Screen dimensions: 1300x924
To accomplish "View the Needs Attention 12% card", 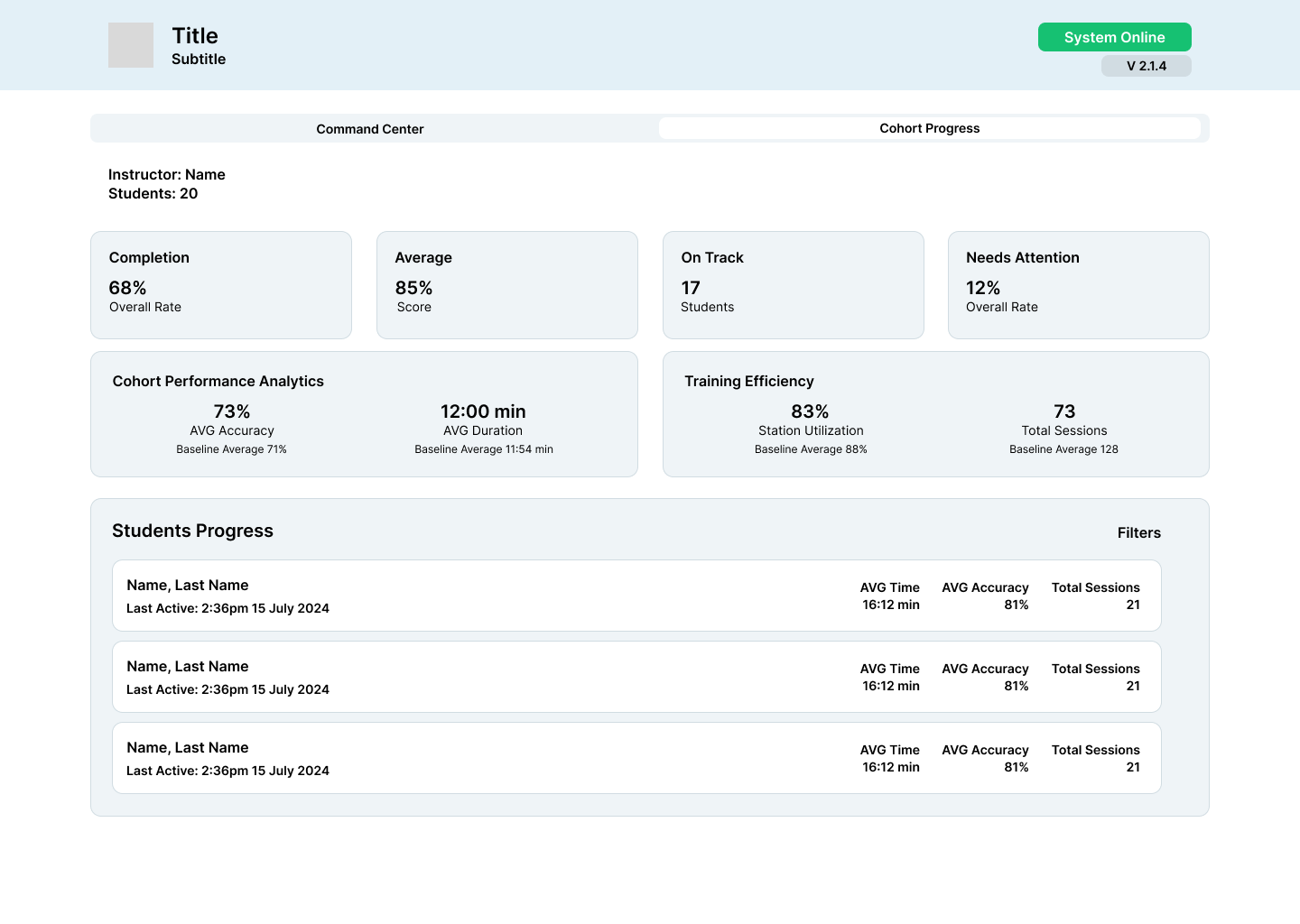I will 1078,285.
